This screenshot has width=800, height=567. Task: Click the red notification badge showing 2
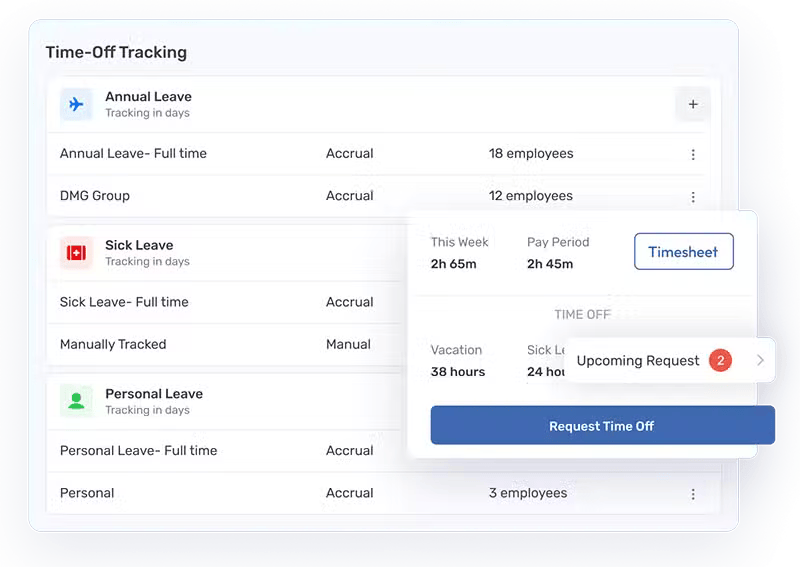coord(720,361)
